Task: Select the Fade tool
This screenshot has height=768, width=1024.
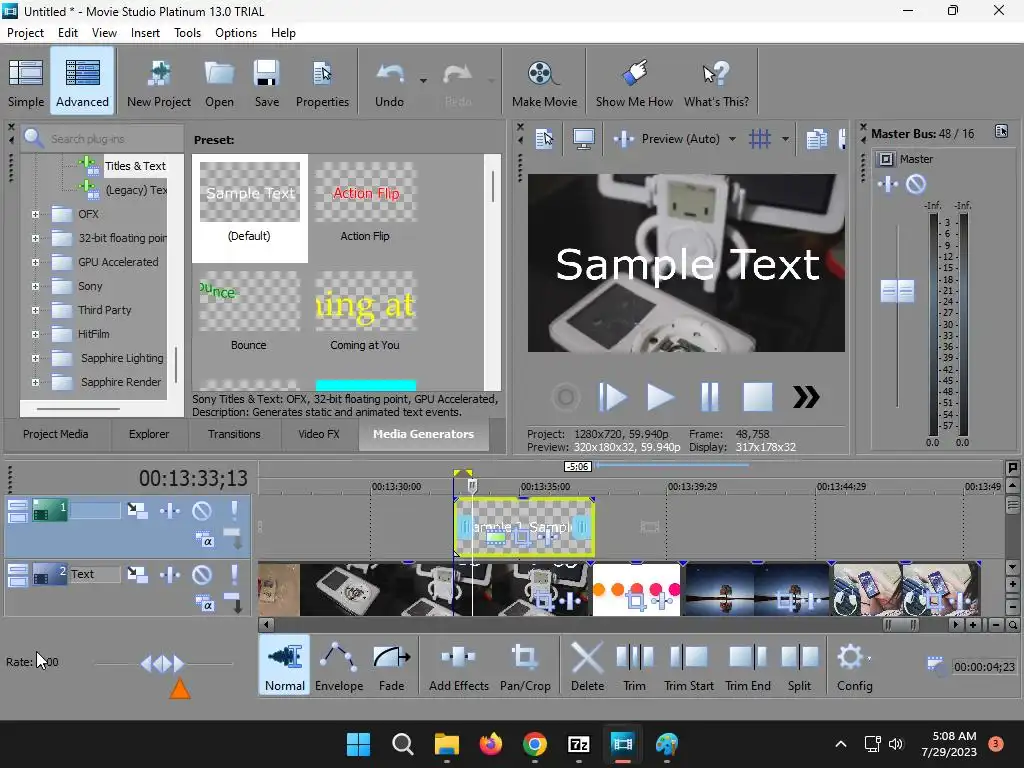Action: pyautogui.click(x=391, y=665)
